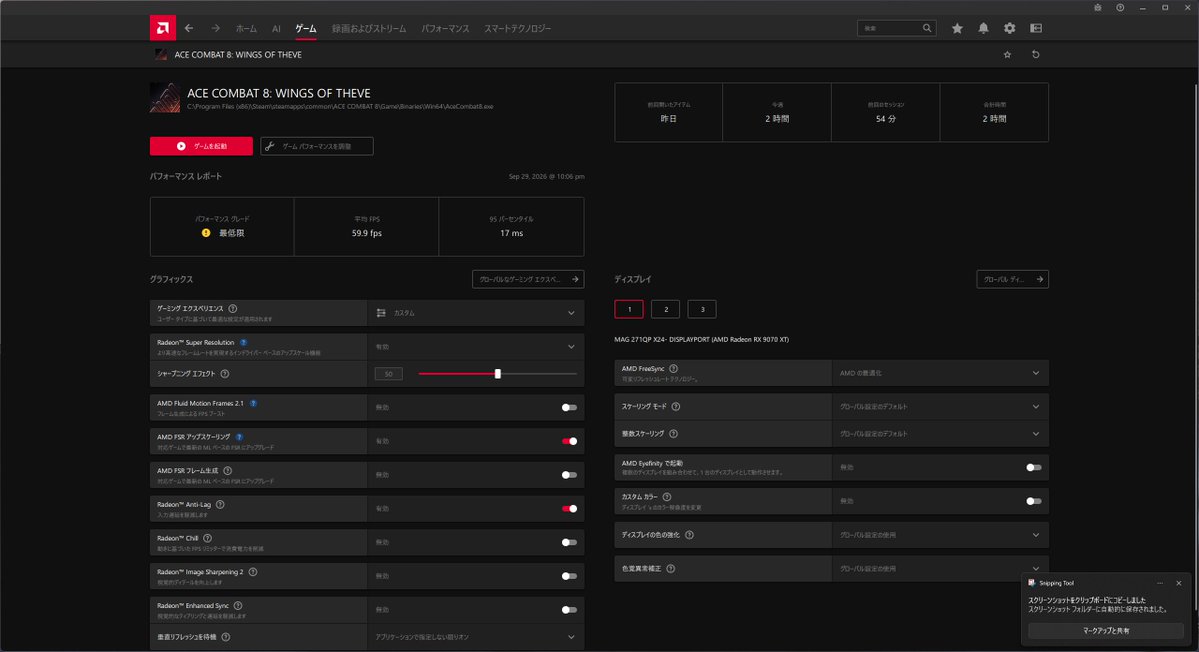Open the 録画およびストリーム tab
This screenshot has height=652, width=1199.
[x=369, y=28]
